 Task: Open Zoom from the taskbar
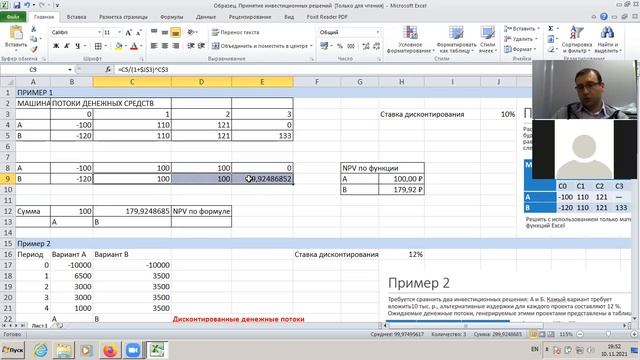point(133,350)
